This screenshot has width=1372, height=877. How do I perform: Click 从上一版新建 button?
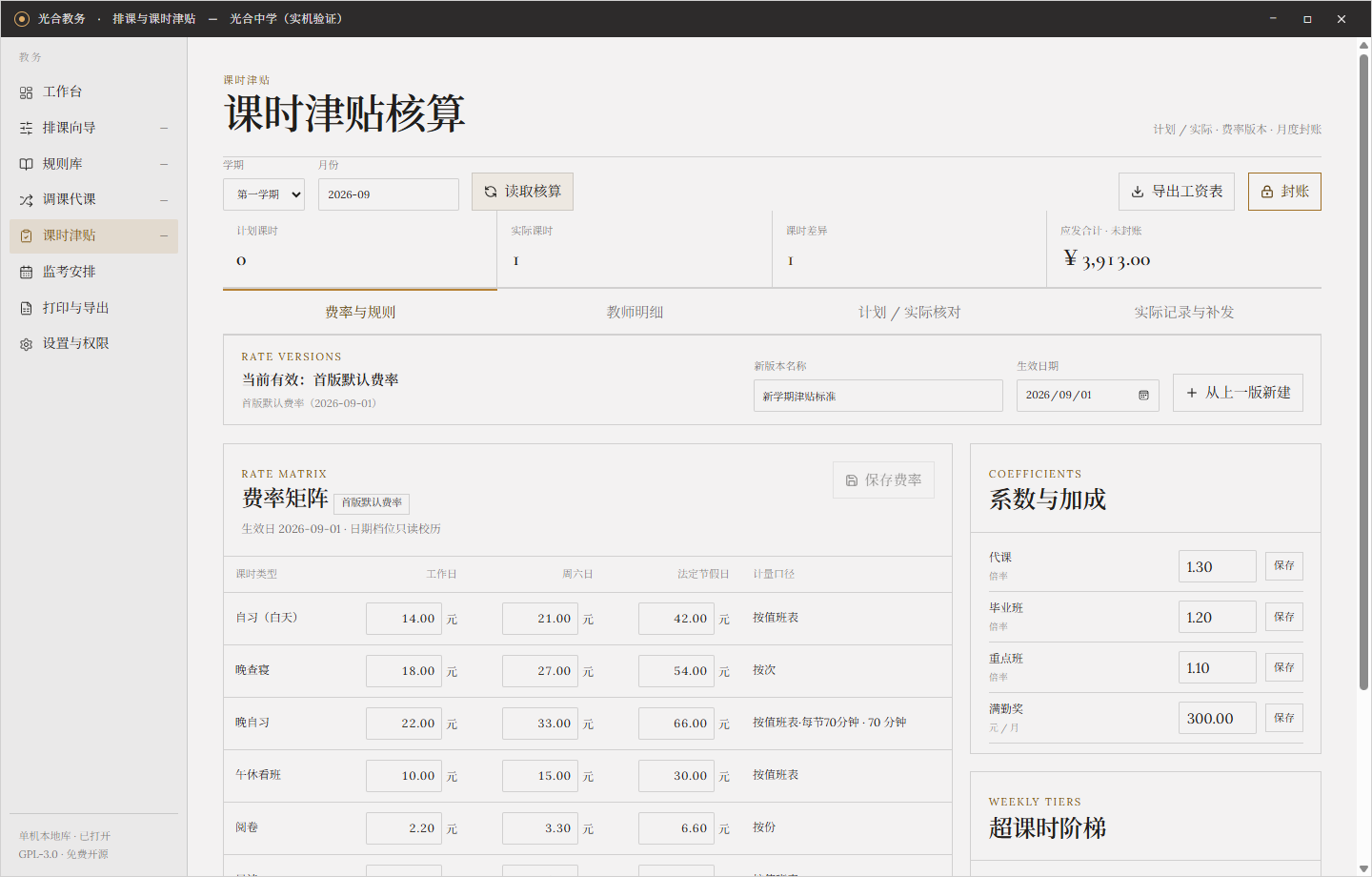pos(1238,393)
